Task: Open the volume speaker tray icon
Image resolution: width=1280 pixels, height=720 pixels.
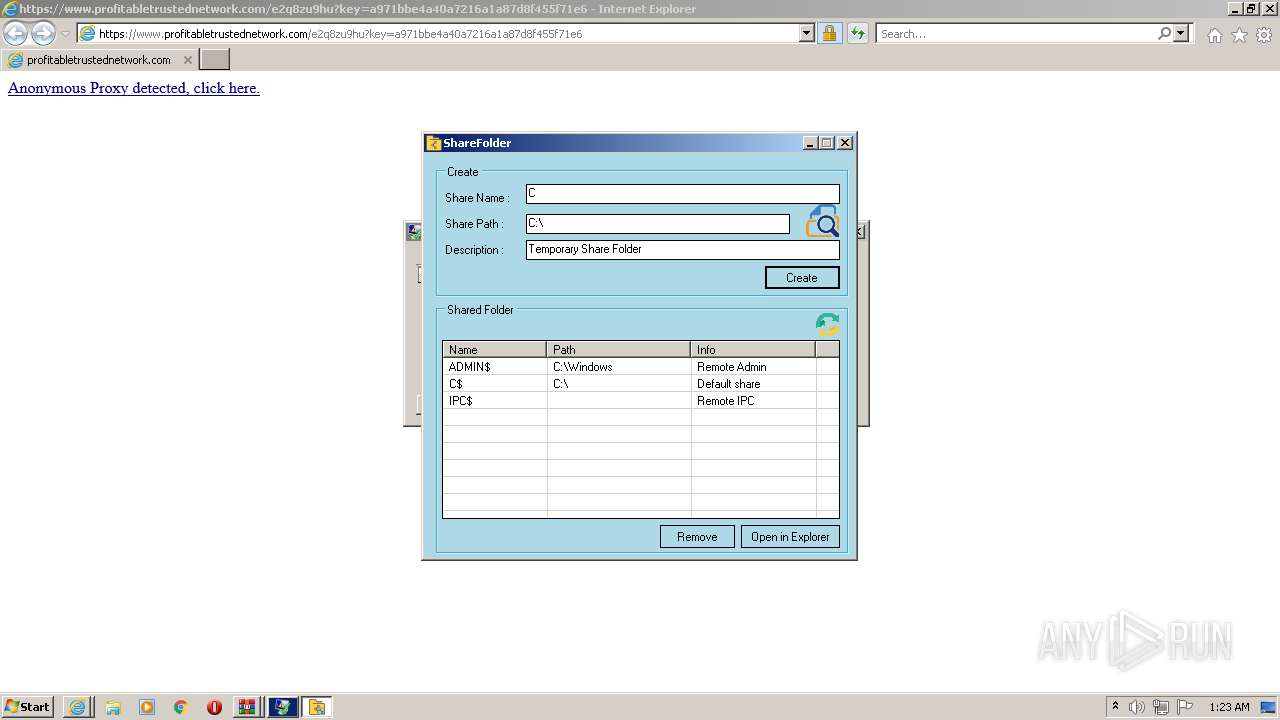Action: 1137,707
